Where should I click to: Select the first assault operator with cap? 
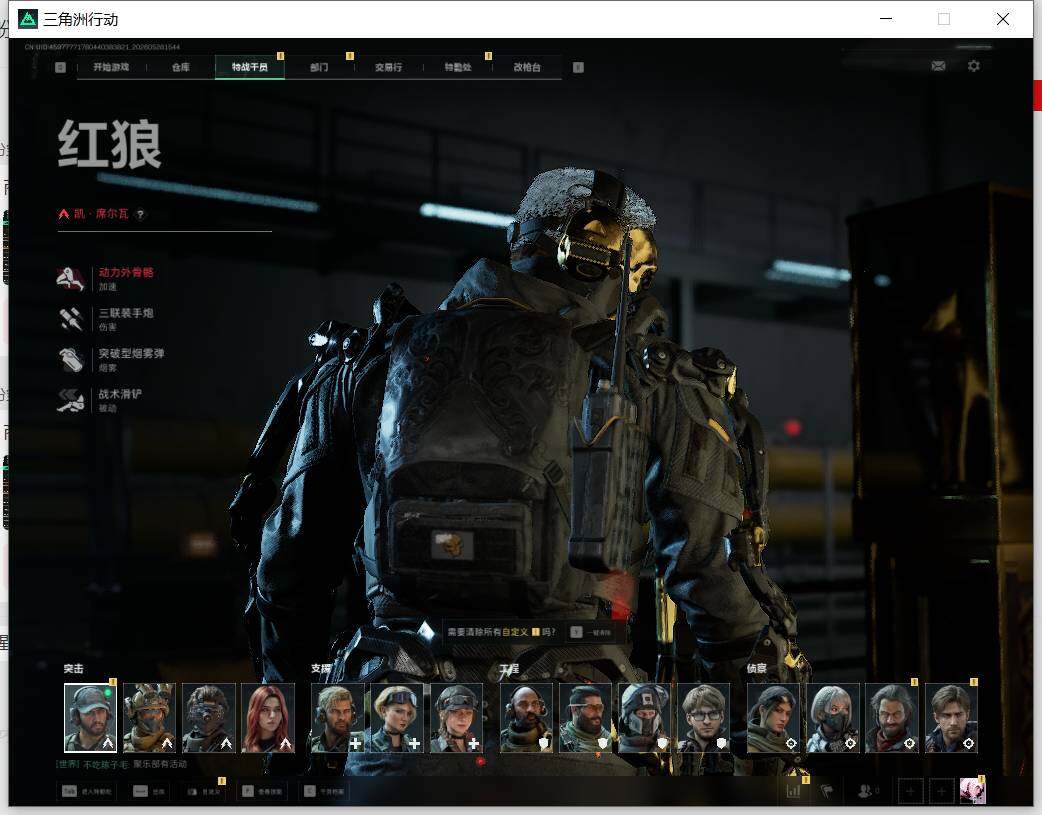tap(90, 718)
